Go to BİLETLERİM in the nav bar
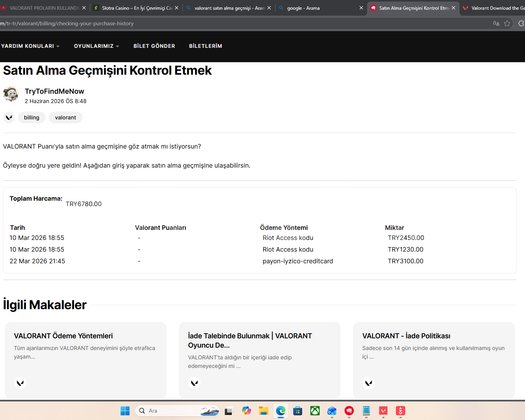Image resolution: width=525 pixels, height=420 pixels. click(x=206, y=46)
